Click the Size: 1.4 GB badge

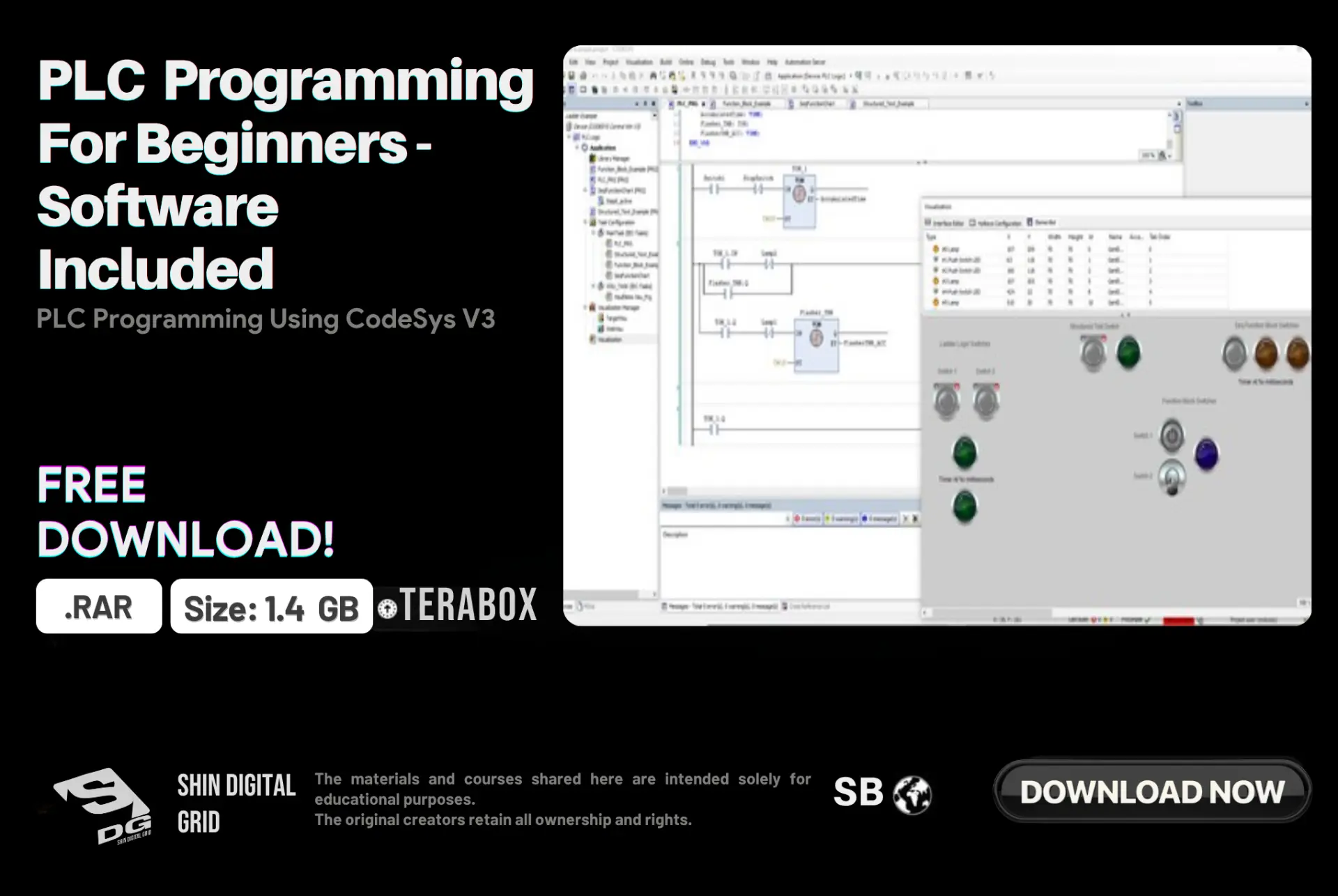tap(272, 606)
